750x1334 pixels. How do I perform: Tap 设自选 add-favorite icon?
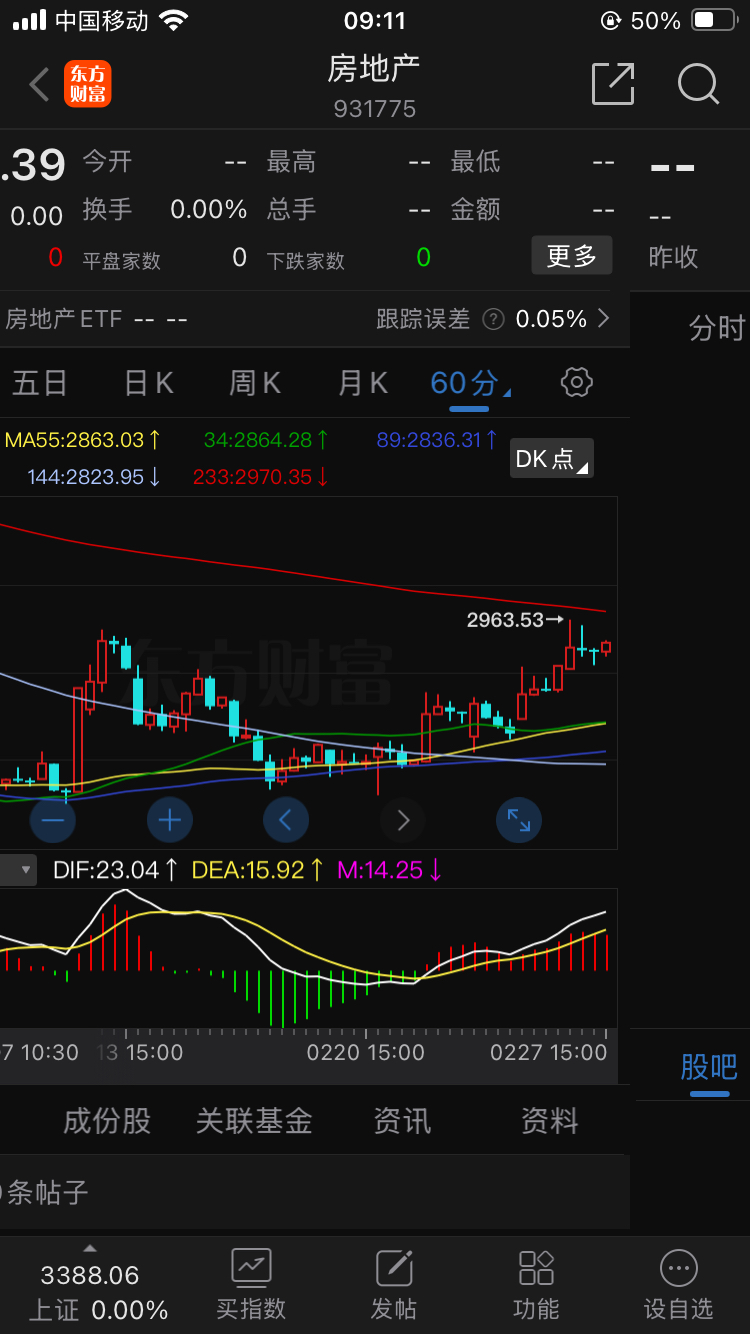coord(679,1267)
